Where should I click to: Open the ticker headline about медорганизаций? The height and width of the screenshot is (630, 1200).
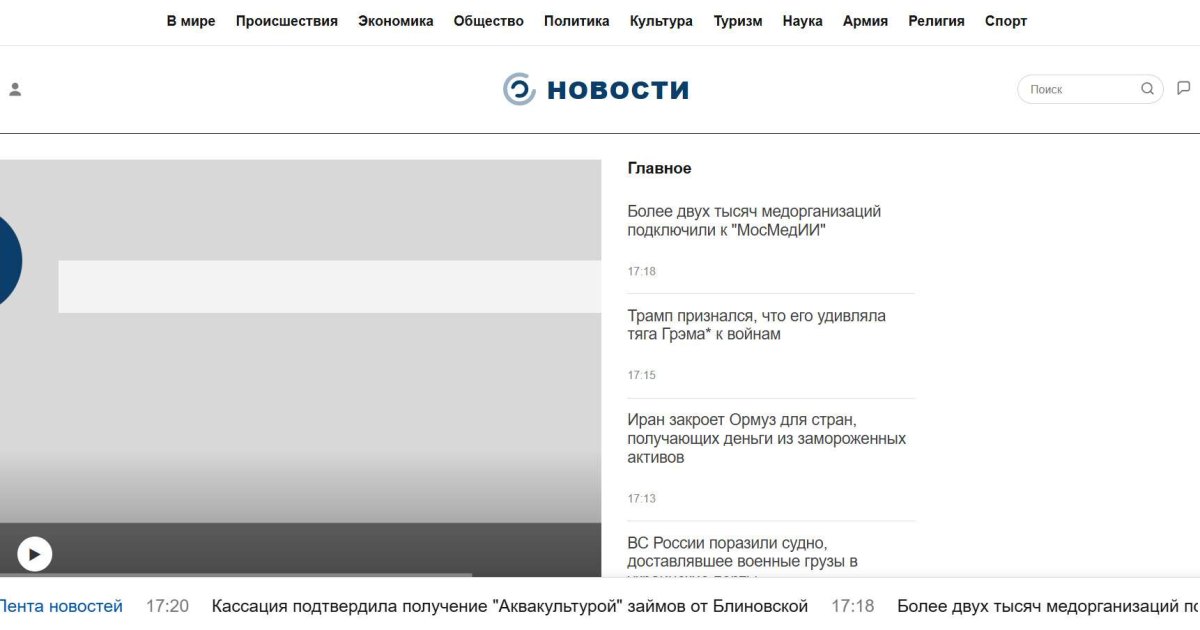[x=1048, y=606]
